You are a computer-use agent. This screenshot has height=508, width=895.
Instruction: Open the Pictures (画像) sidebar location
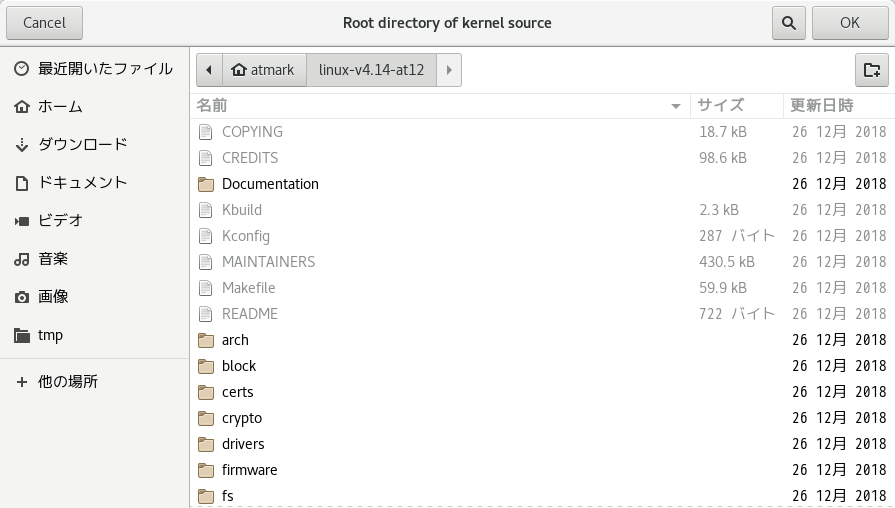(x=53, y=297)
